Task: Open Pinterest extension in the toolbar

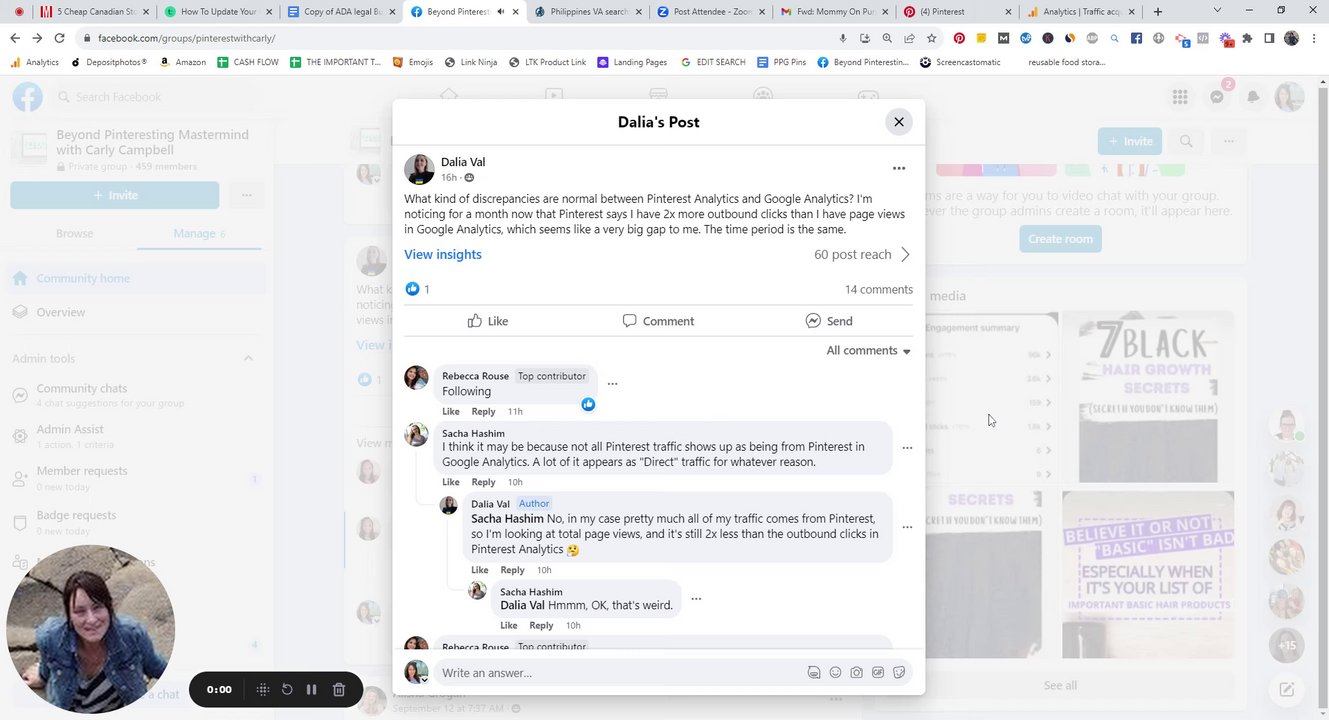Action: tap(959, 38)
